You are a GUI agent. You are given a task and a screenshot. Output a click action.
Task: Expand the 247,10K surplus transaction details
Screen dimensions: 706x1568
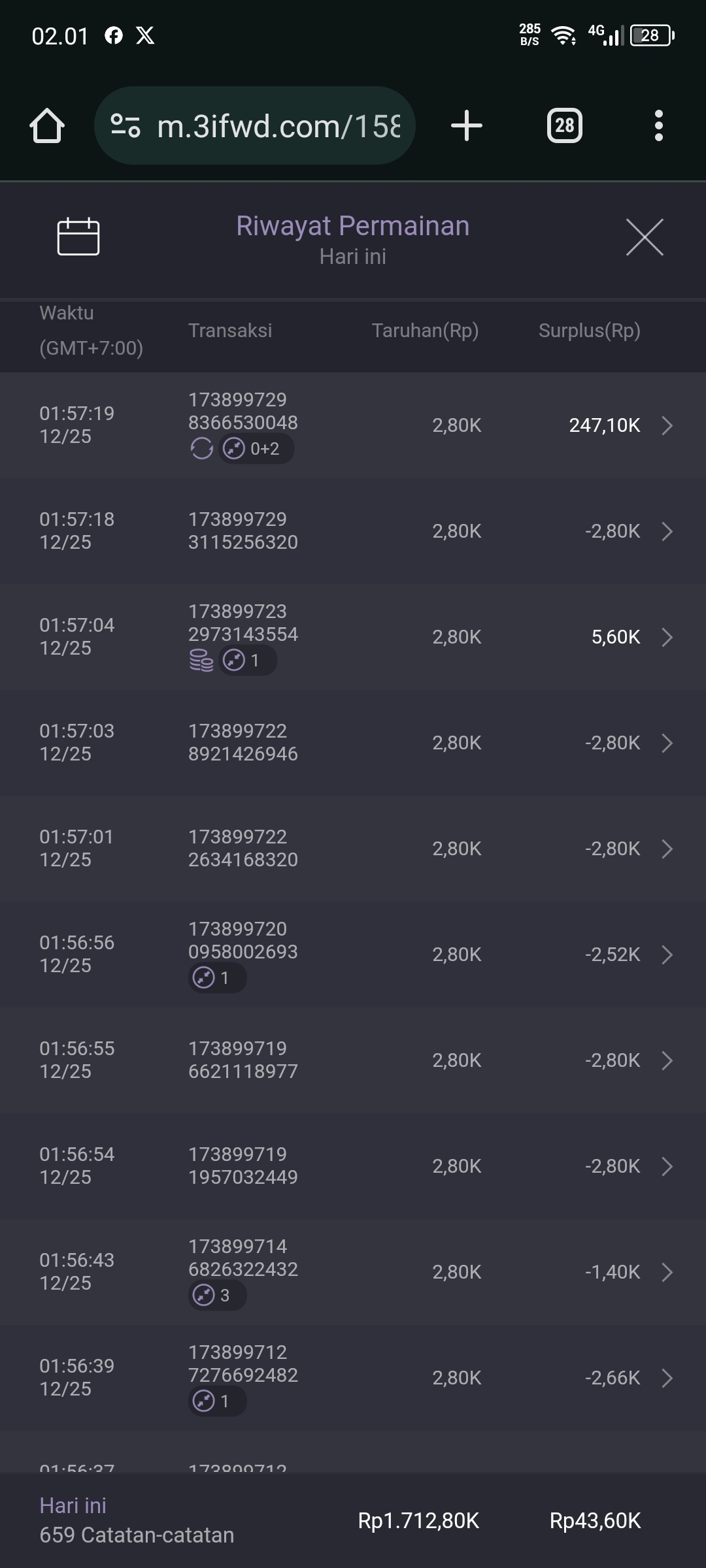pos(667,425)
